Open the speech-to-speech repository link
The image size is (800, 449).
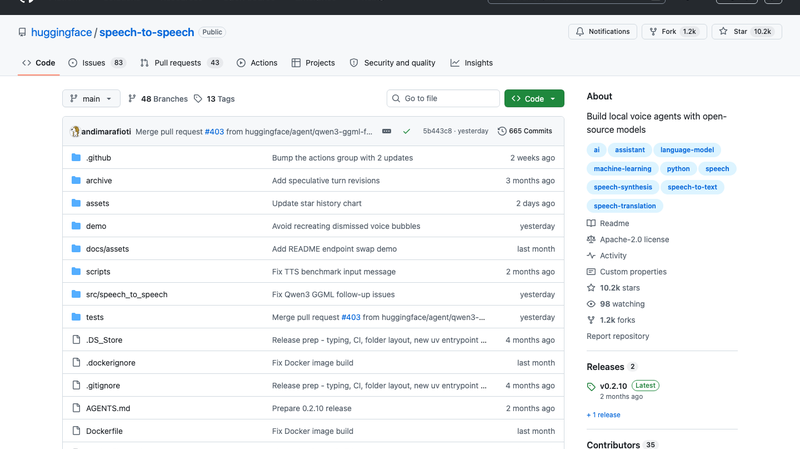point(146,32)
